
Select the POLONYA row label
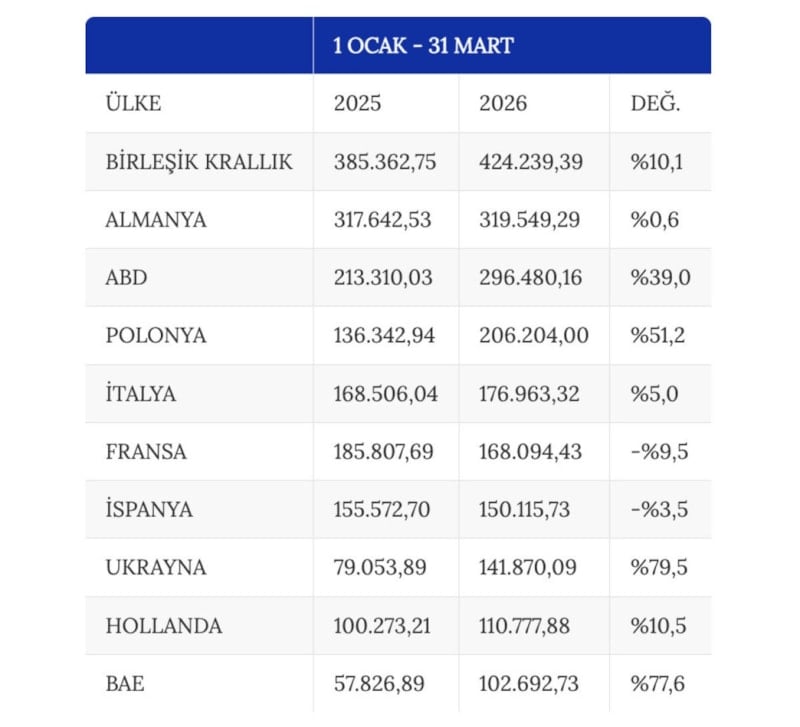click(x=156, y=336)
